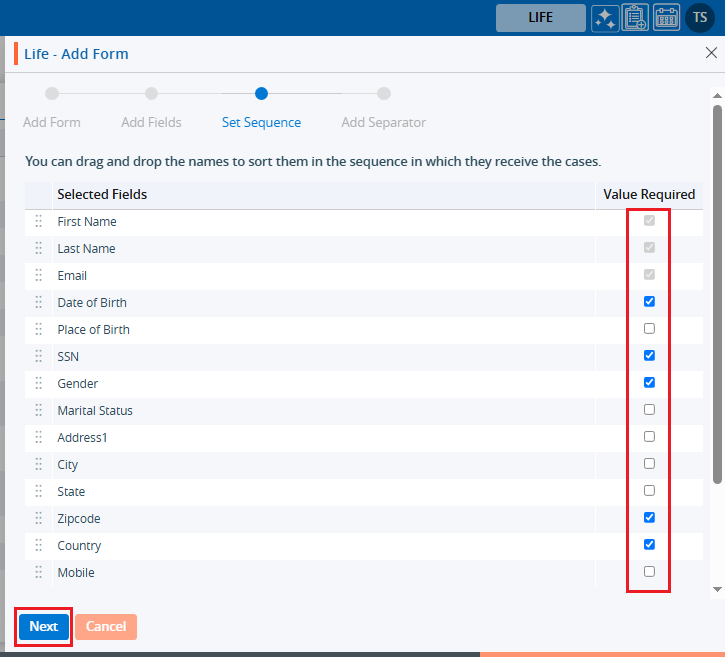Click the drag handle beside Zipcode
Viewport: 725px width, 657px height.
39,519
